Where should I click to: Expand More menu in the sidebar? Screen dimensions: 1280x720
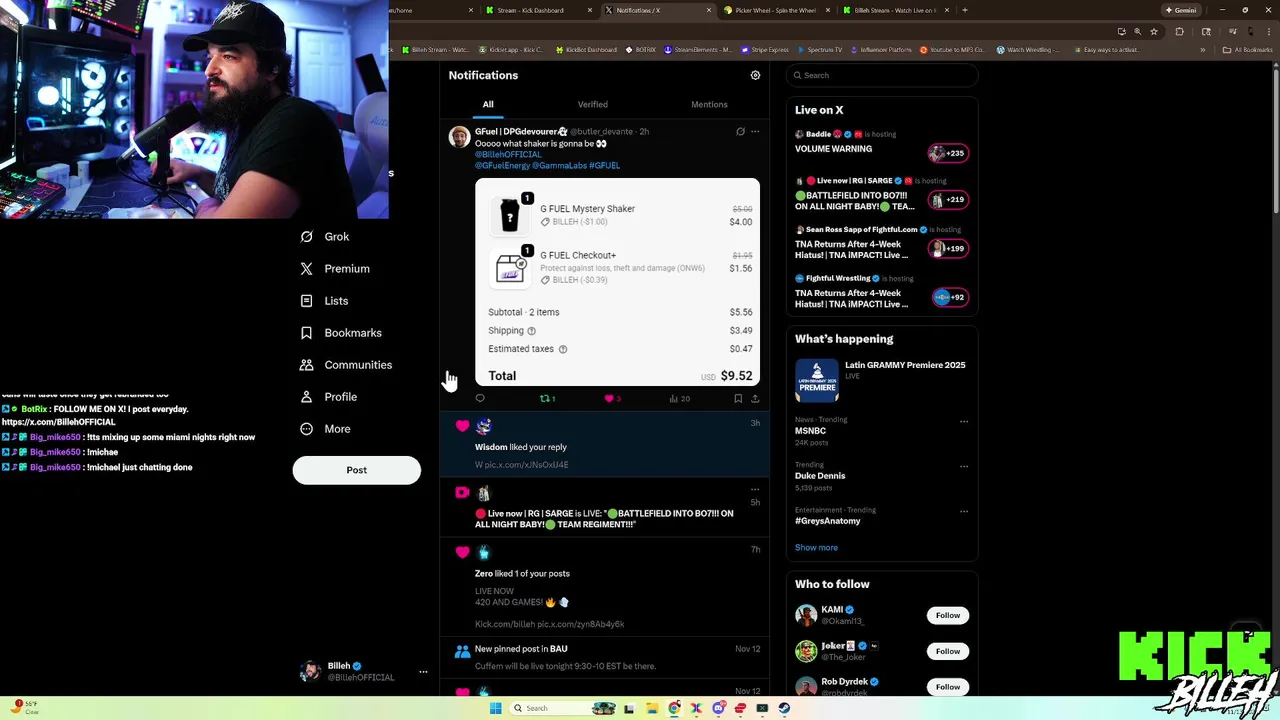tap(325, 429)
